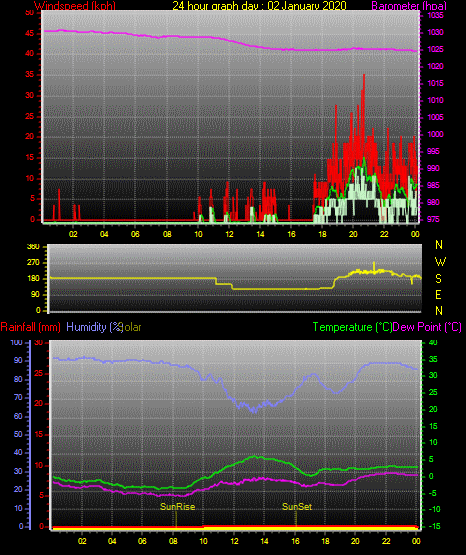Click the 45 windspeed scale value
Screen dimensions: 466x555
[30, 34]
